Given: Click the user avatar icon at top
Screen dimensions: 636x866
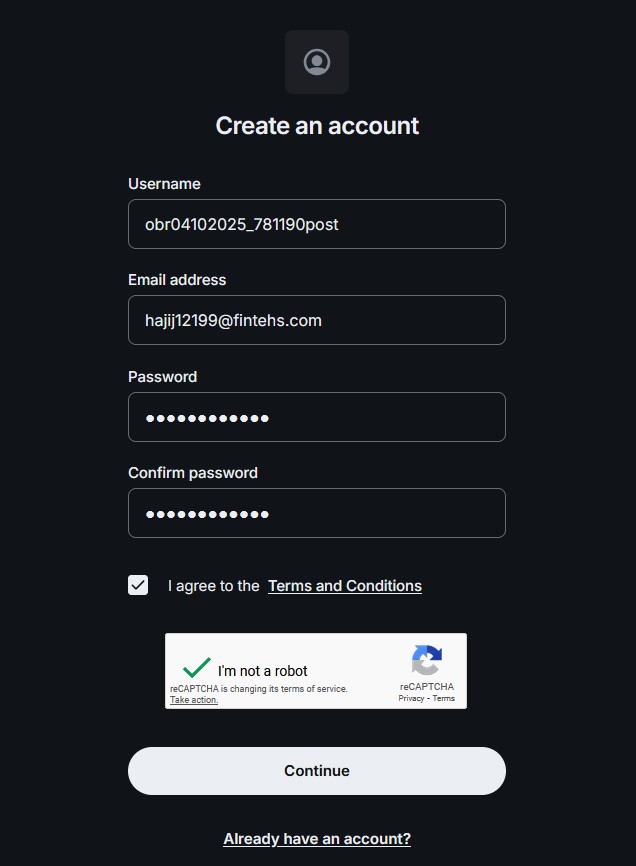Looking at the screenshot, I should pos(317,62).
